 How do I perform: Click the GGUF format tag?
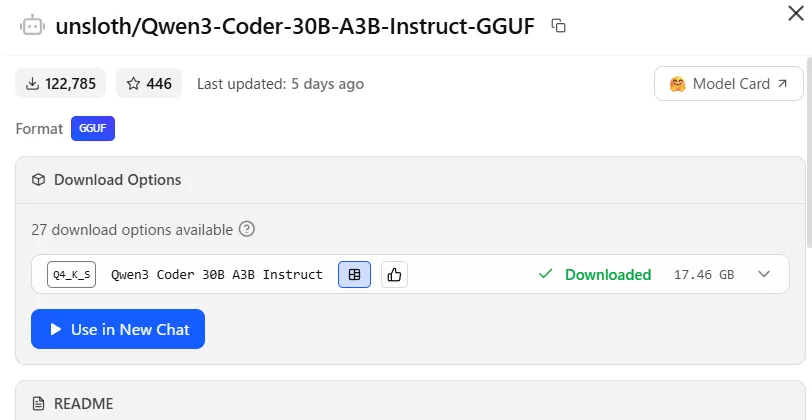pos(93,129)
